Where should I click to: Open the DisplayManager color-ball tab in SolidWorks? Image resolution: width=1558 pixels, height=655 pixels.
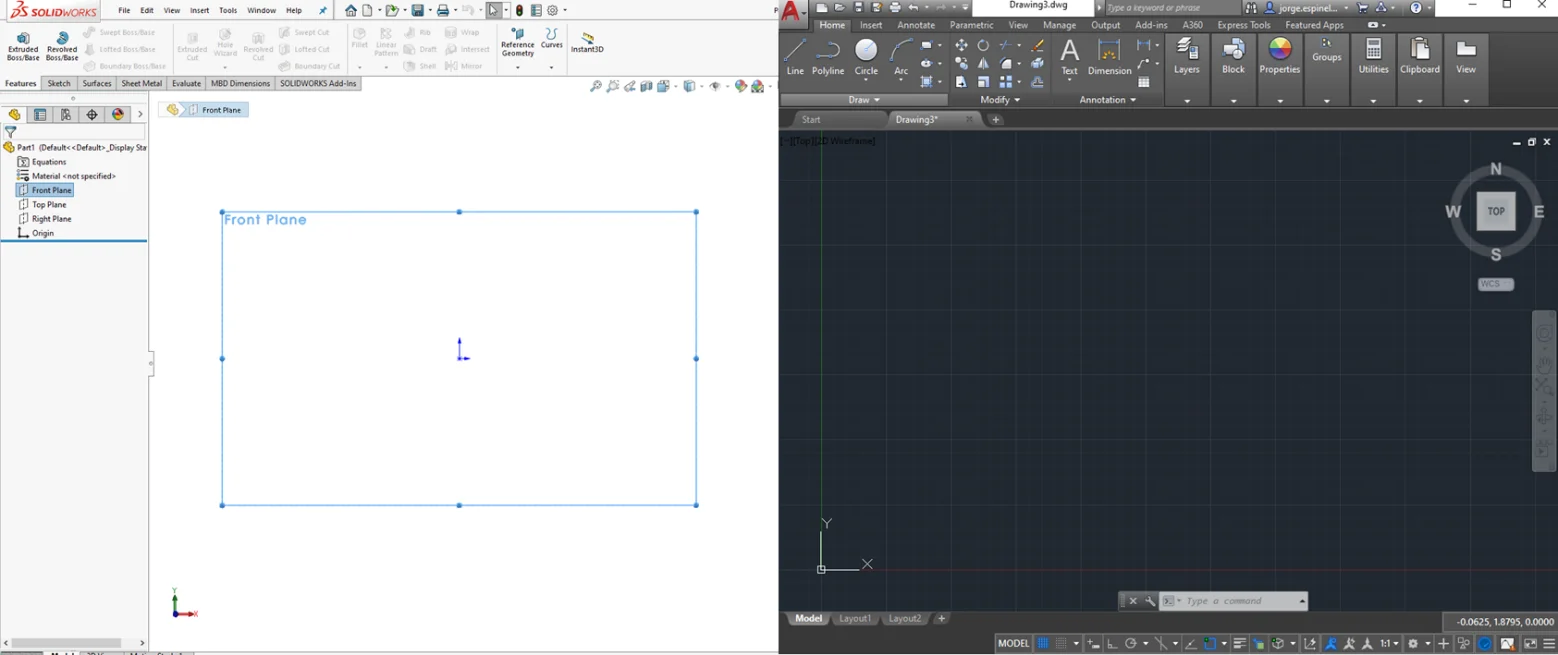coord(118,115)
